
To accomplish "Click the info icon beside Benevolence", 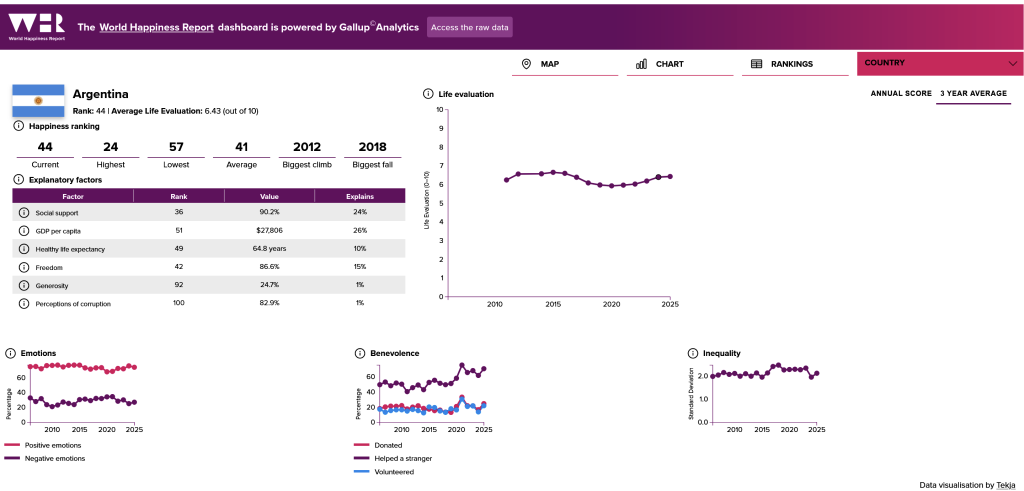I will point(360,353).
